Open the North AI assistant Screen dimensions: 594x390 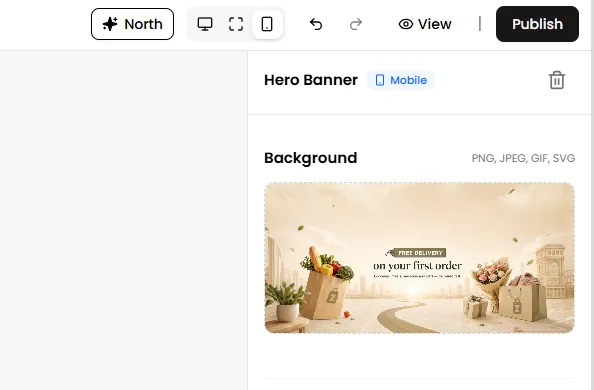(132, 24)
